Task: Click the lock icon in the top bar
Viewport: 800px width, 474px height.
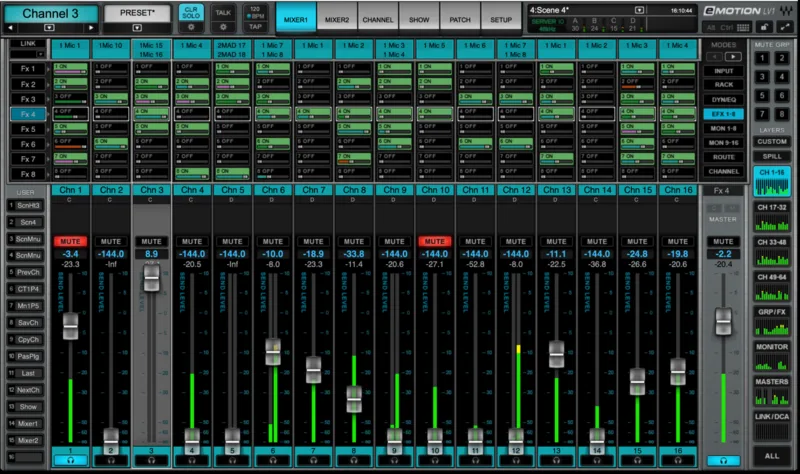Action: pyautogui.click(x=764, y=27)
